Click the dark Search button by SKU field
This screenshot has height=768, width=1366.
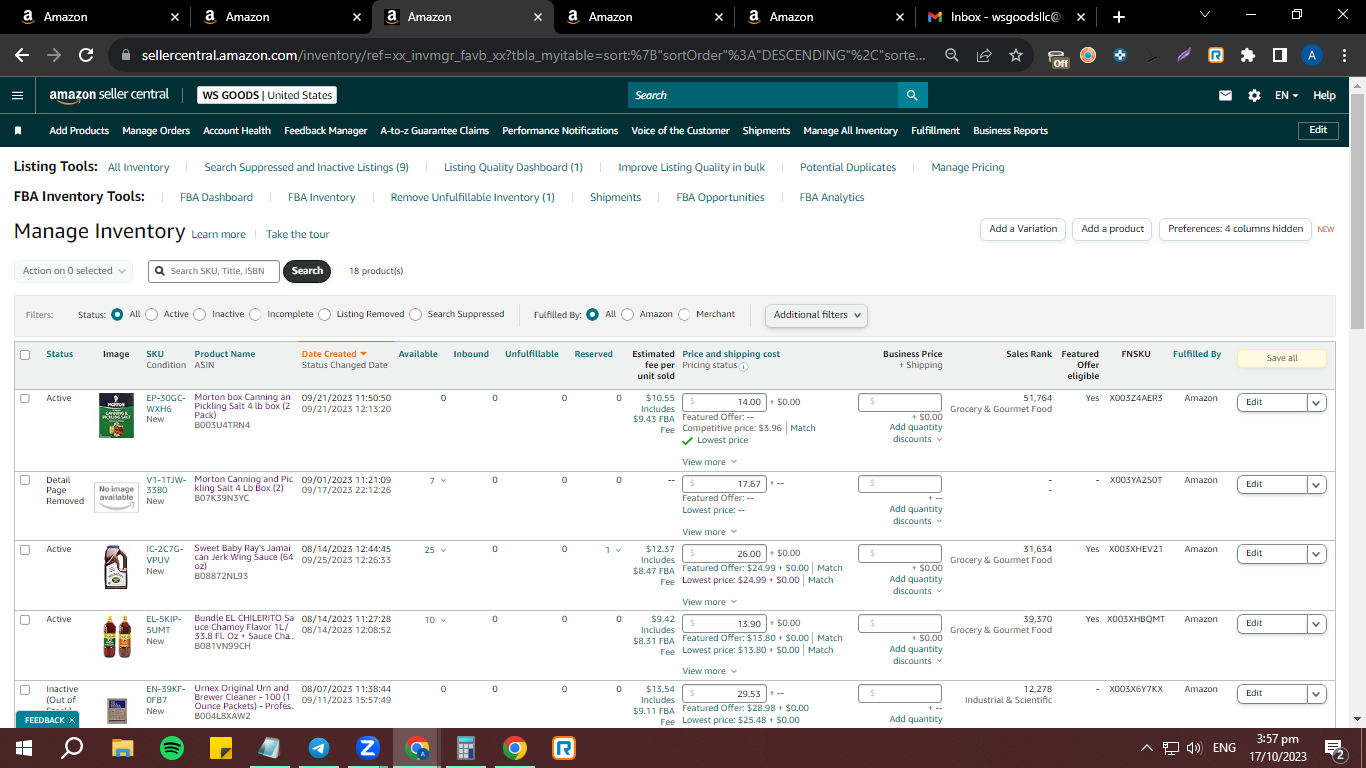[307, 271]
